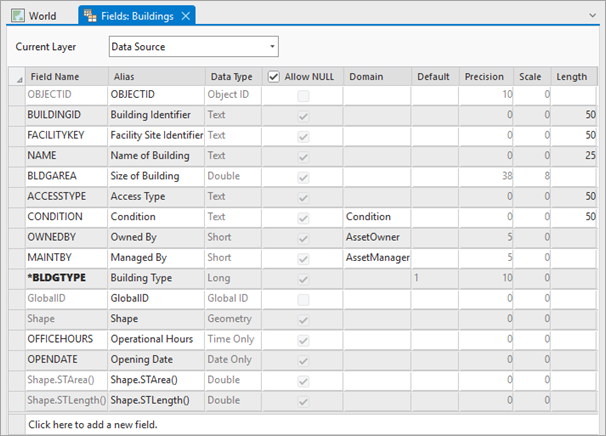
Task: Toggle Allow NULL for BLDGTYPE field
Action: pos(303,277)
